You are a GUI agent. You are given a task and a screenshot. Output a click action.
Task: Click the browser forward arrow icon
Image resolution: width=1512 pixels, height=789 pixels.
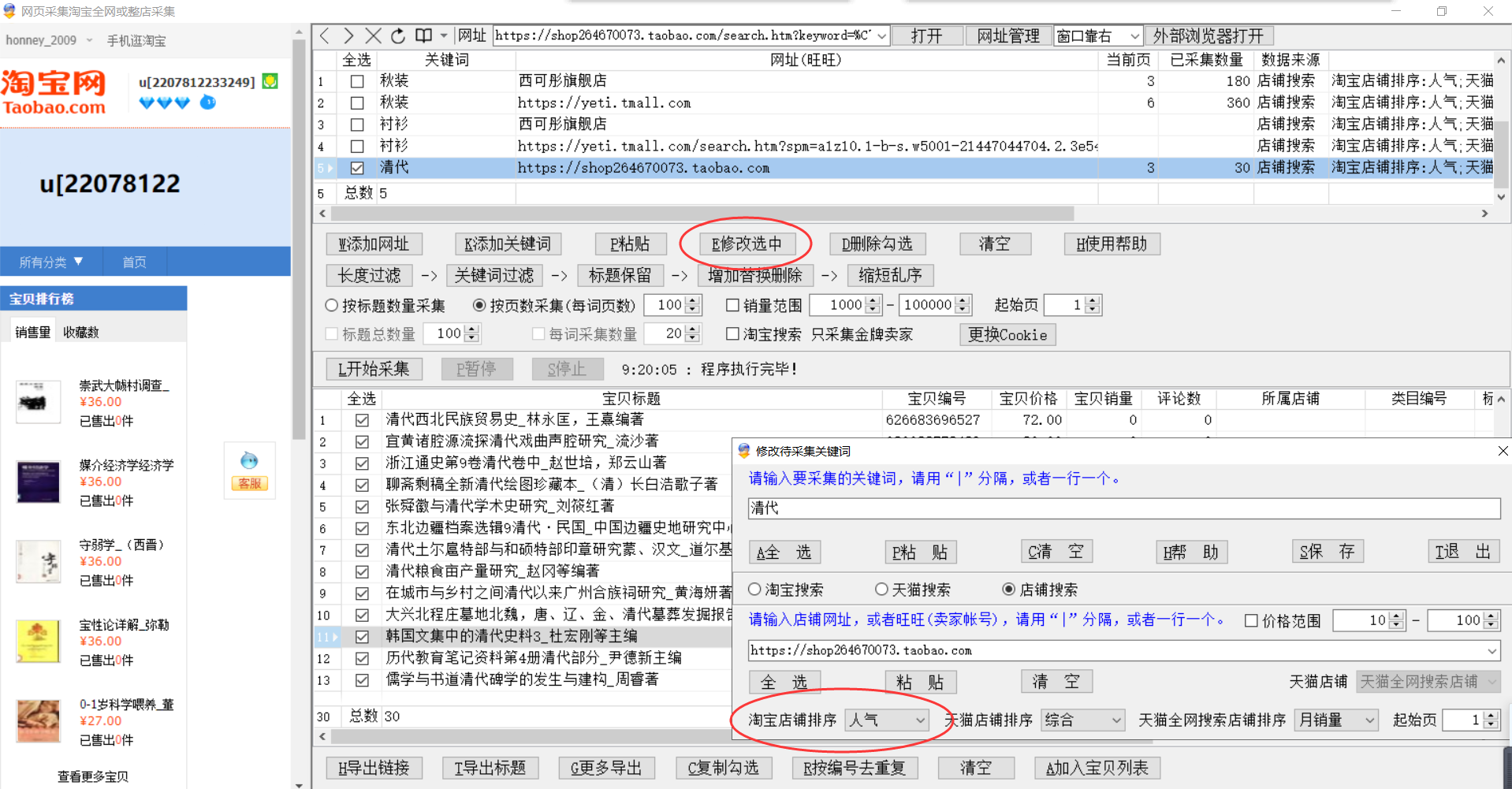[348, 35]
